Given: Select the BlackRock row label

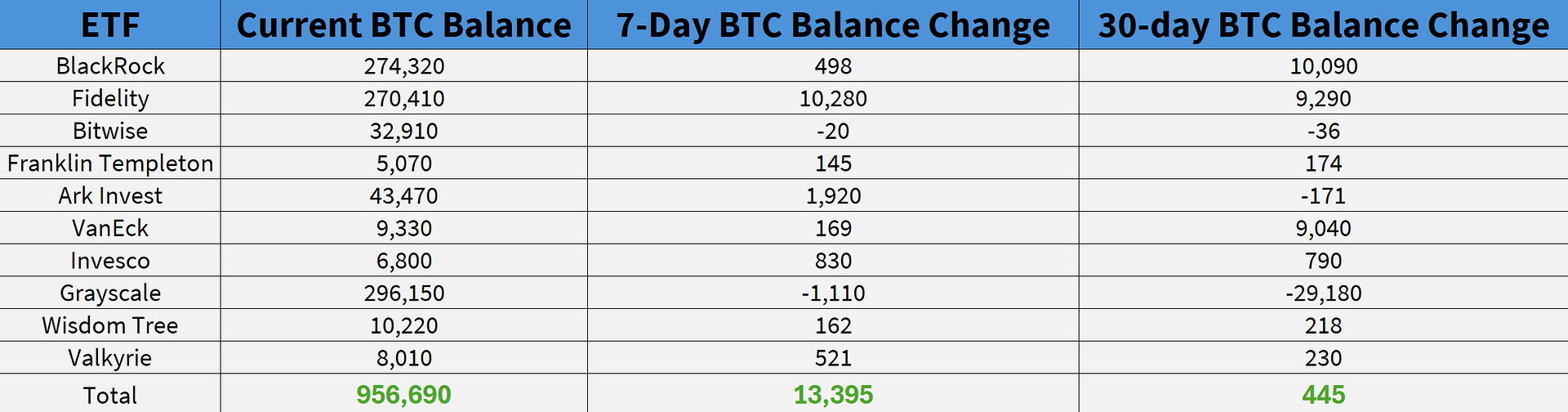Looking at the screenshot, I should point(110,65).
